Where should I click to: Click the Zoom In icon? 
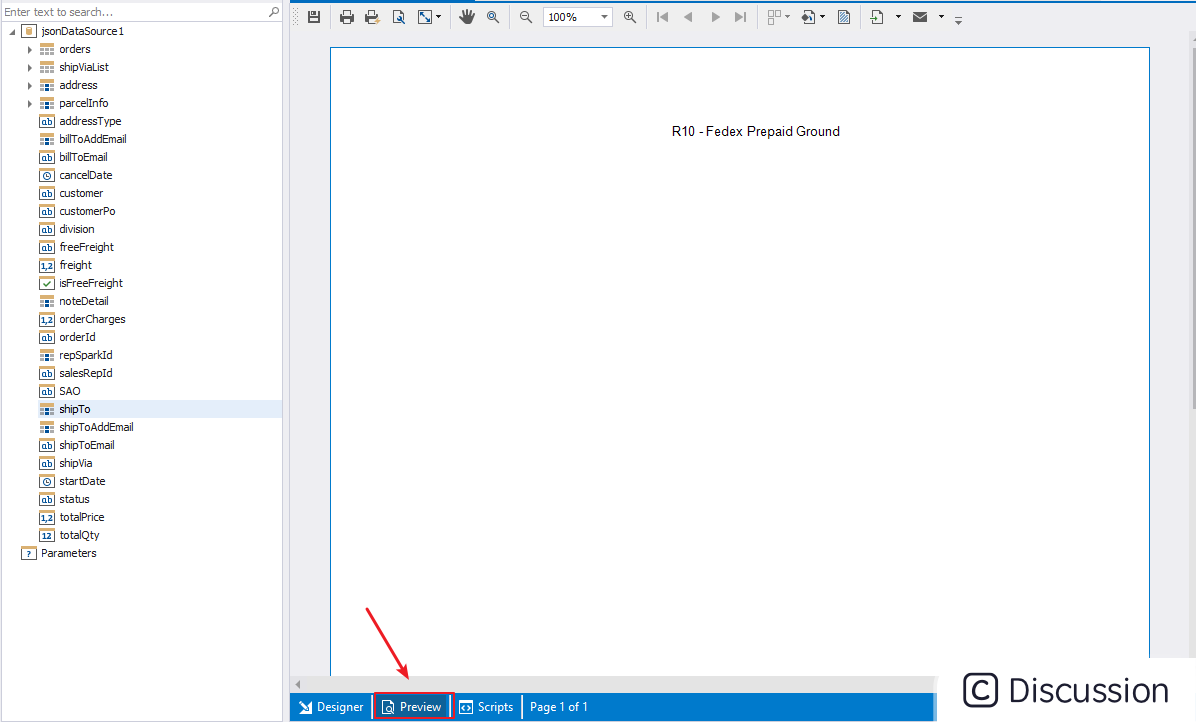tap(630, 17)
